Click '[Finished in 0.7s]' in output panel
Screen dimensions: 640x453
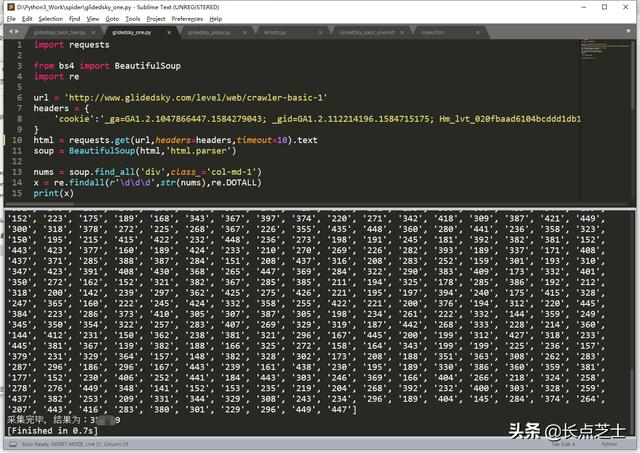[53, 431]
